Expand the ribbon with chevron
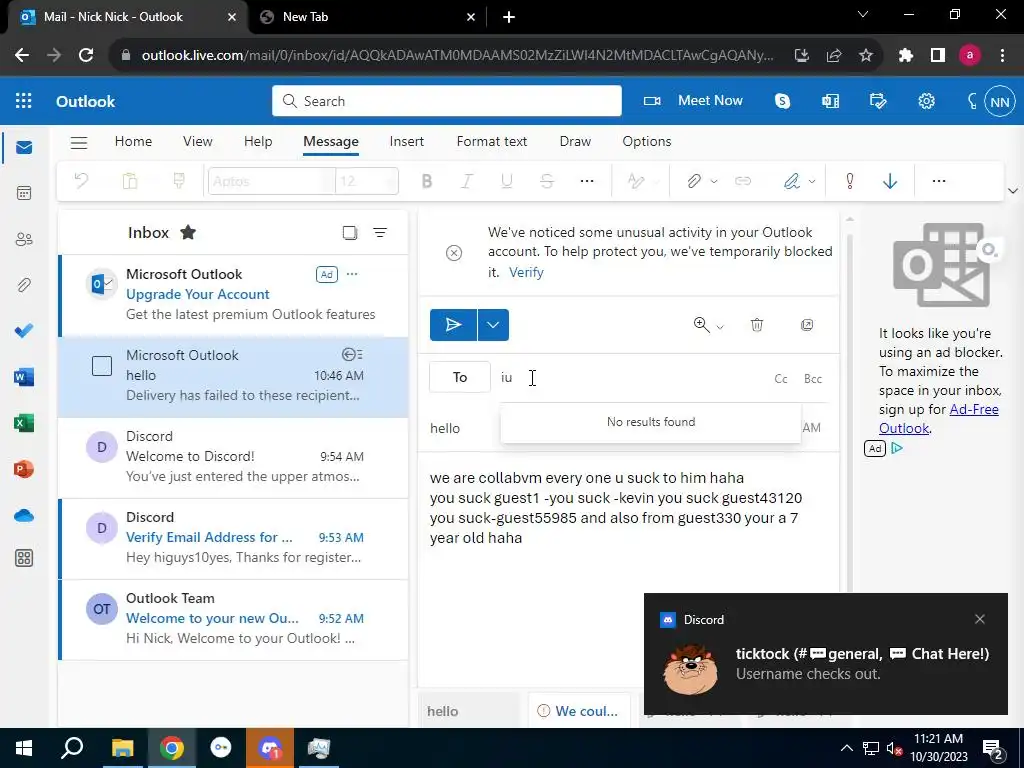The width and height of the screenshot is (1024, 768). tap(1013, 191)
